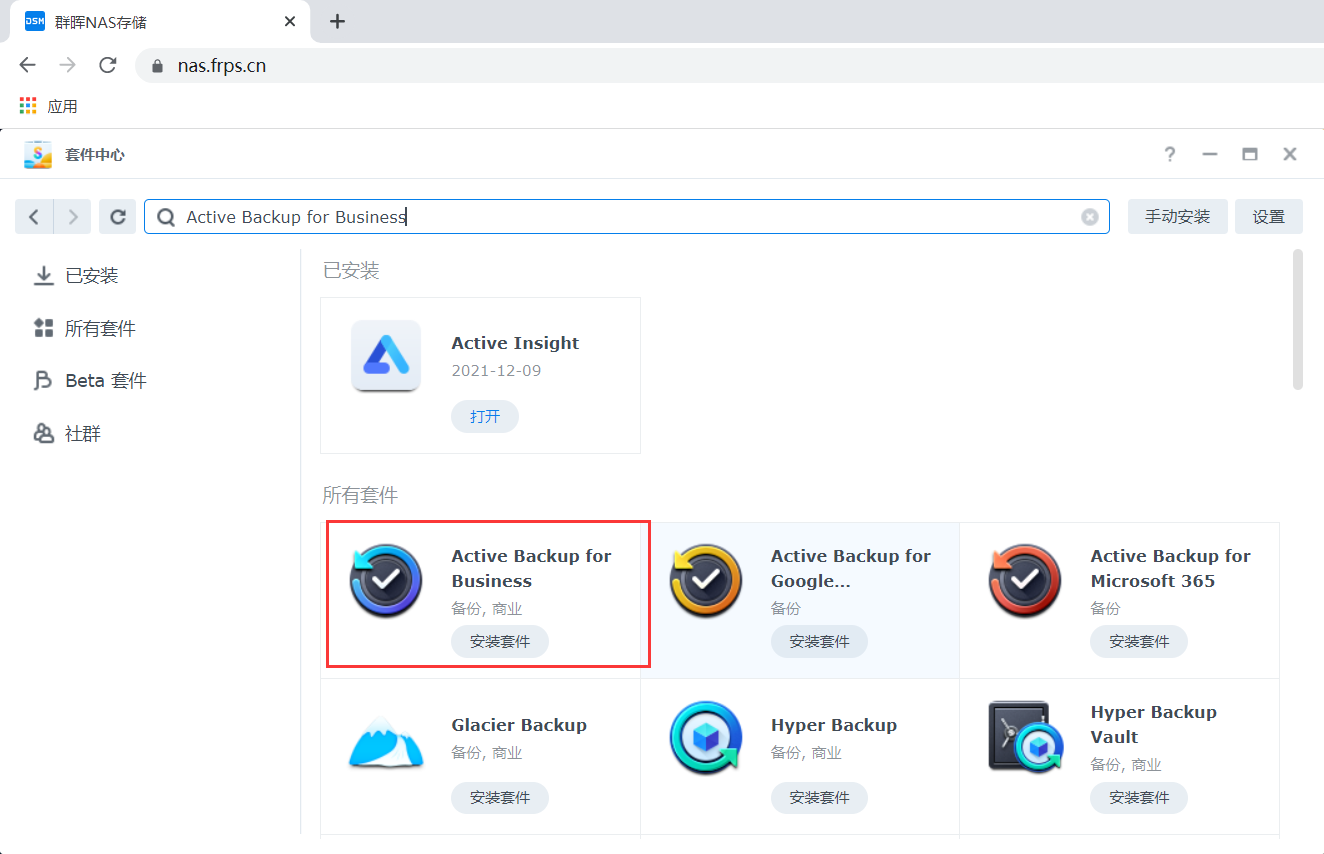Click the Hyper Backup title text
This screenshot has height=854, width=1324.
(x=834, y=725)
